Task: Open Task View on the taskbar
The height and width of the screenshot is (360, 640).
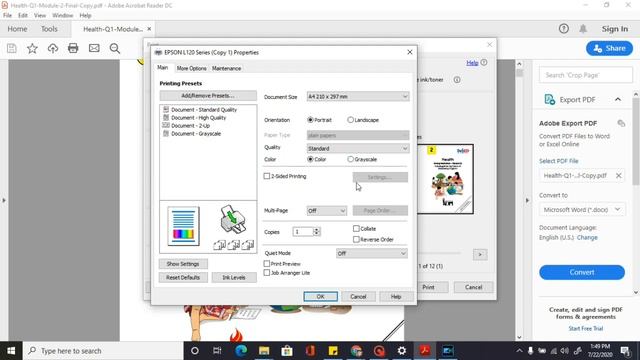Action: (217, 351)
